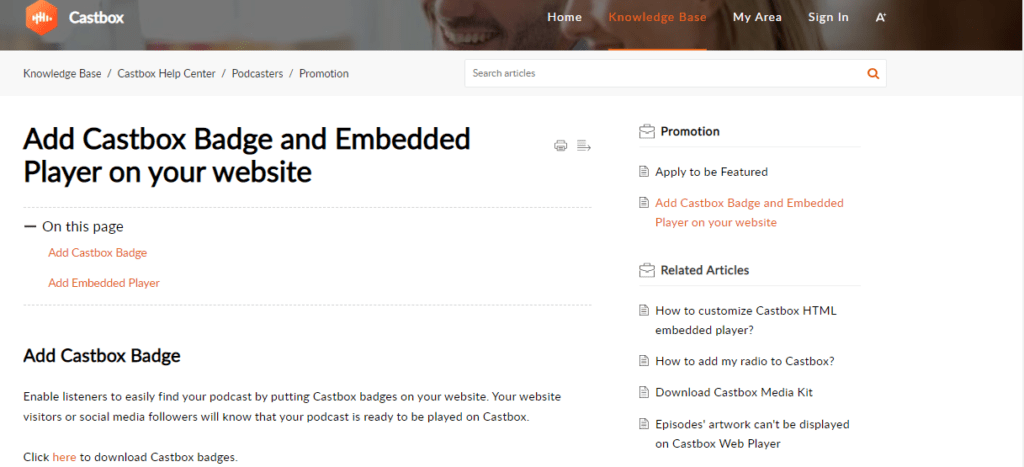
Task: Click the Sign In link
Action: [828, 17]
